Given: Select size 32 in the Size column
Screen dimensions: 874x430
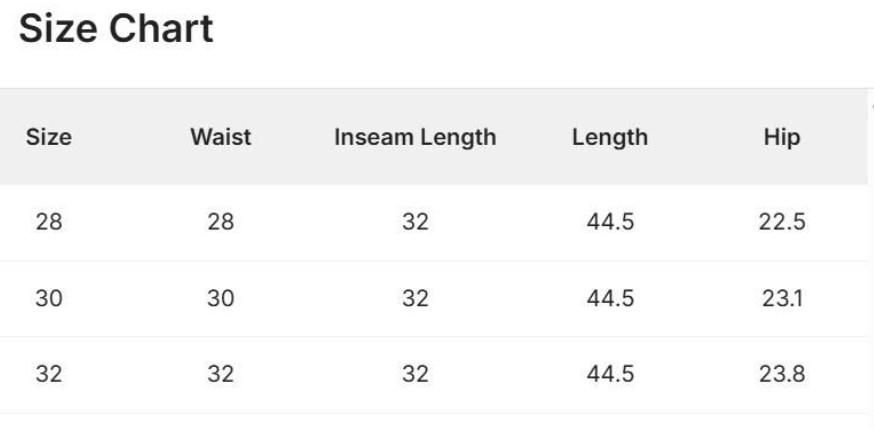Looking at the screenshot, I should [x=48, y=374].
